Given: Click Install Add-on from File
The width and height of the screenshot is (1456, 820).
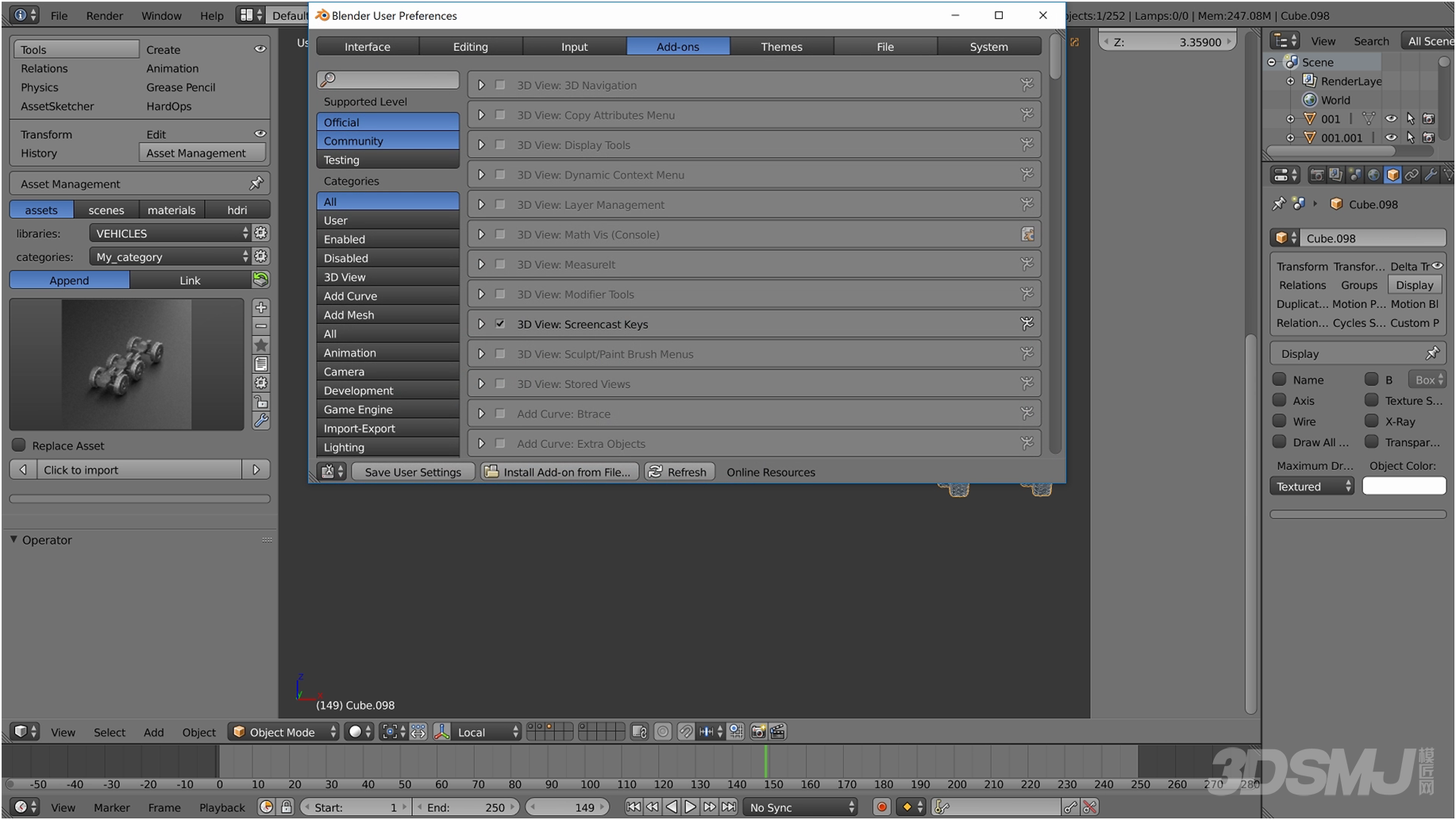Looking at the screenshot, I should coord(560,472).
